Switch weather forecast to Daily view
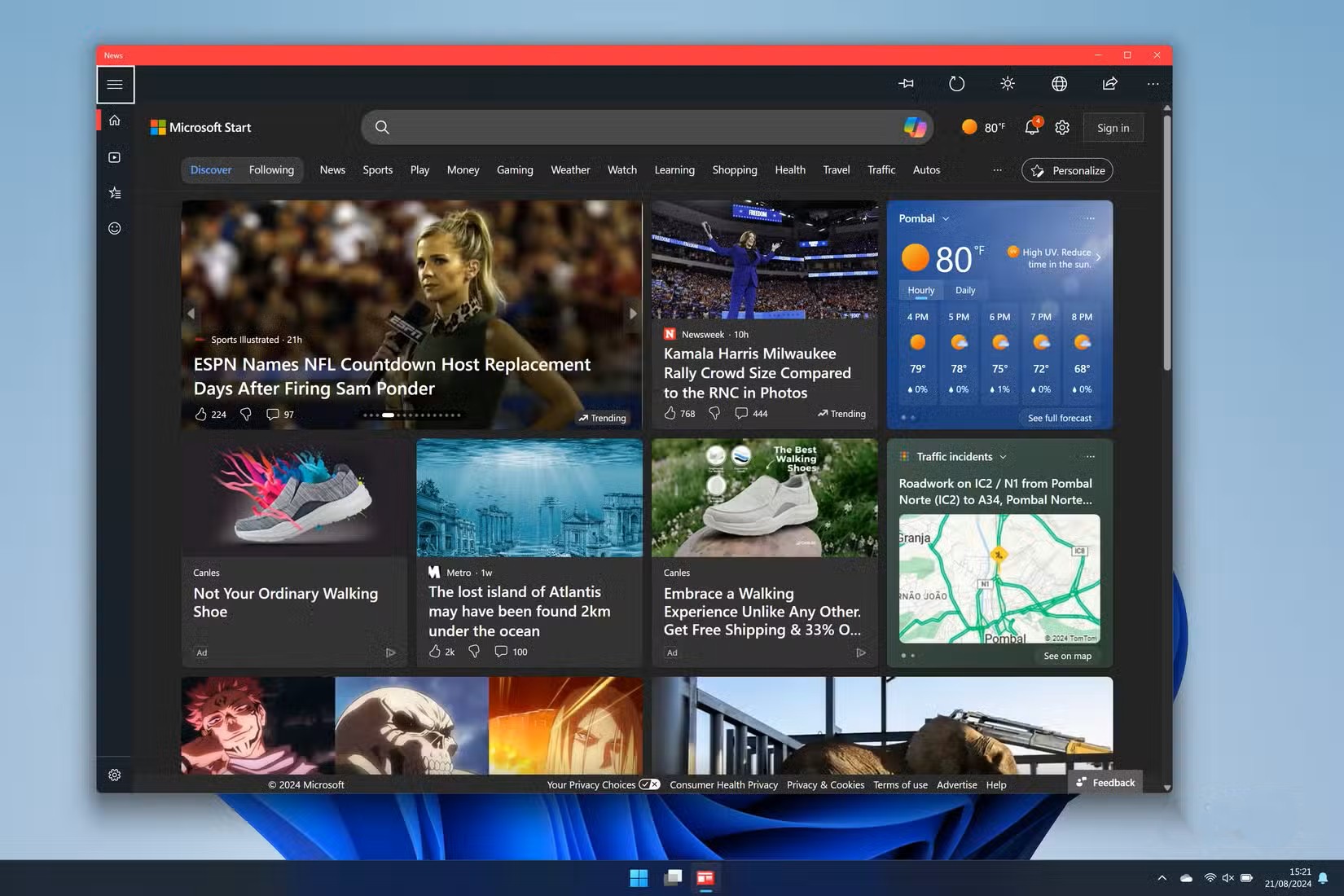The height and width of the screenshot is (896, 1344). pyautogui.click(x=964, y=289)
